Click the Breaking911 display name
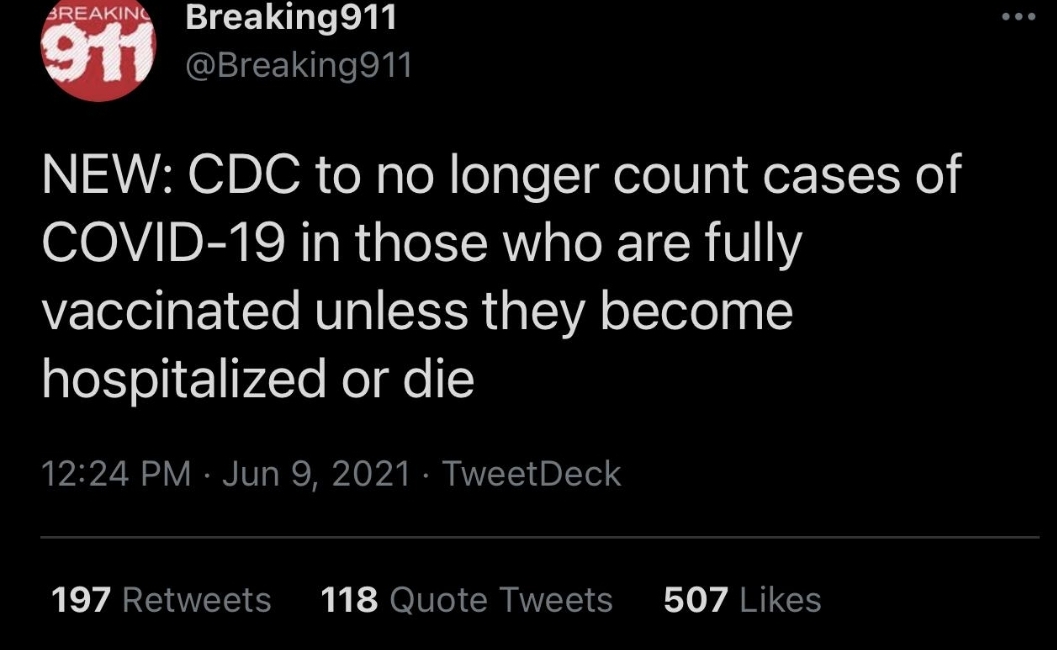 pyautogui.click(x=291, y=18)
